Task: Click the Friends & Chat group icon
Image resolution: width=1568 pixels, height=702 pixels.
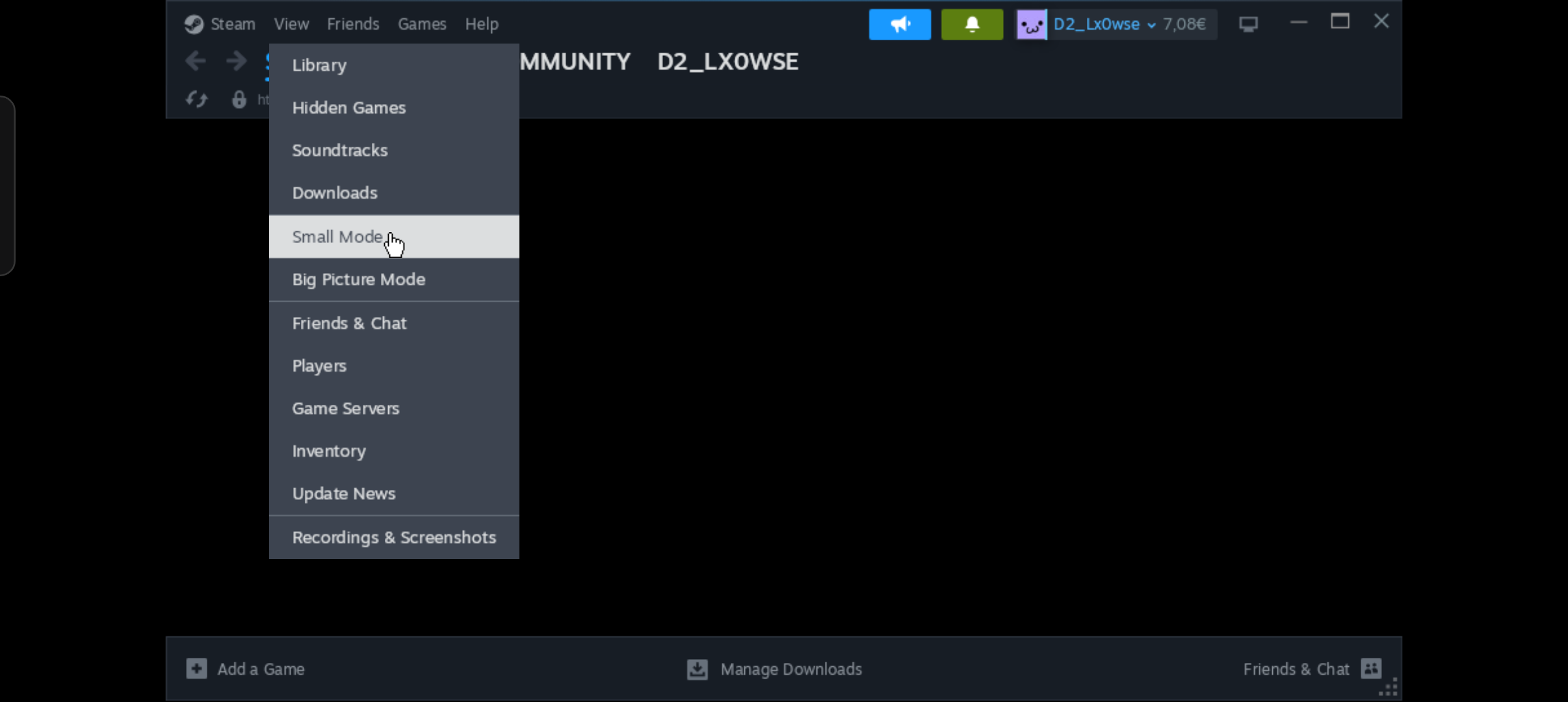Action: 1371,668
